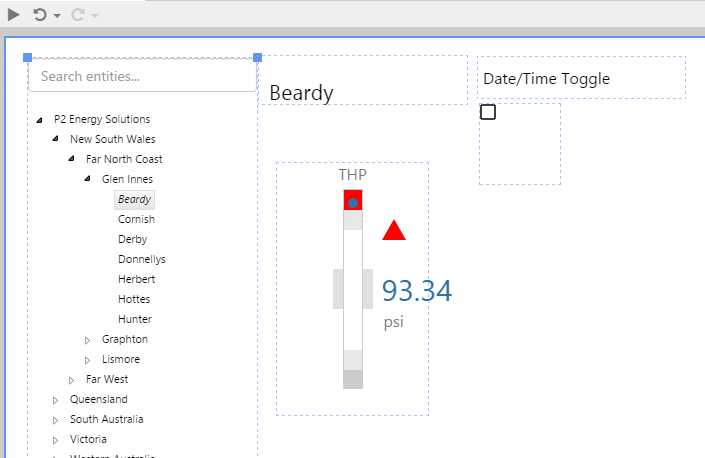Toggle the Date/Time checkbox
This screenshot has width=705, height=458.
point(488,112)
